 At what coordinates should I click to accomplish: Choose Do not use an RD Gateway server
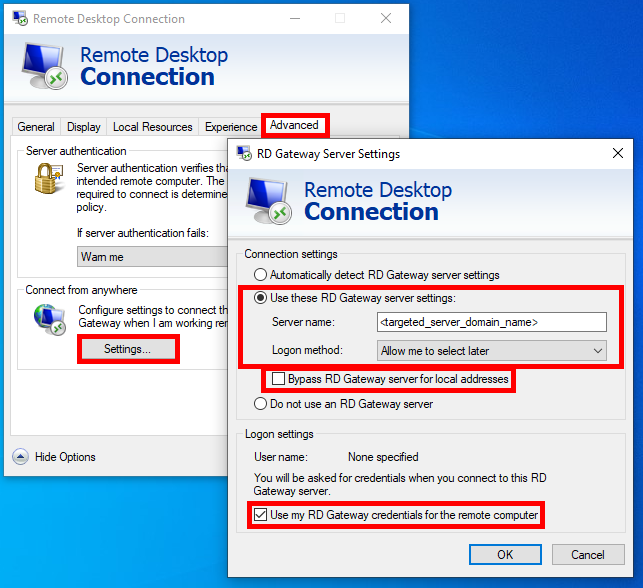pos(261,404)
